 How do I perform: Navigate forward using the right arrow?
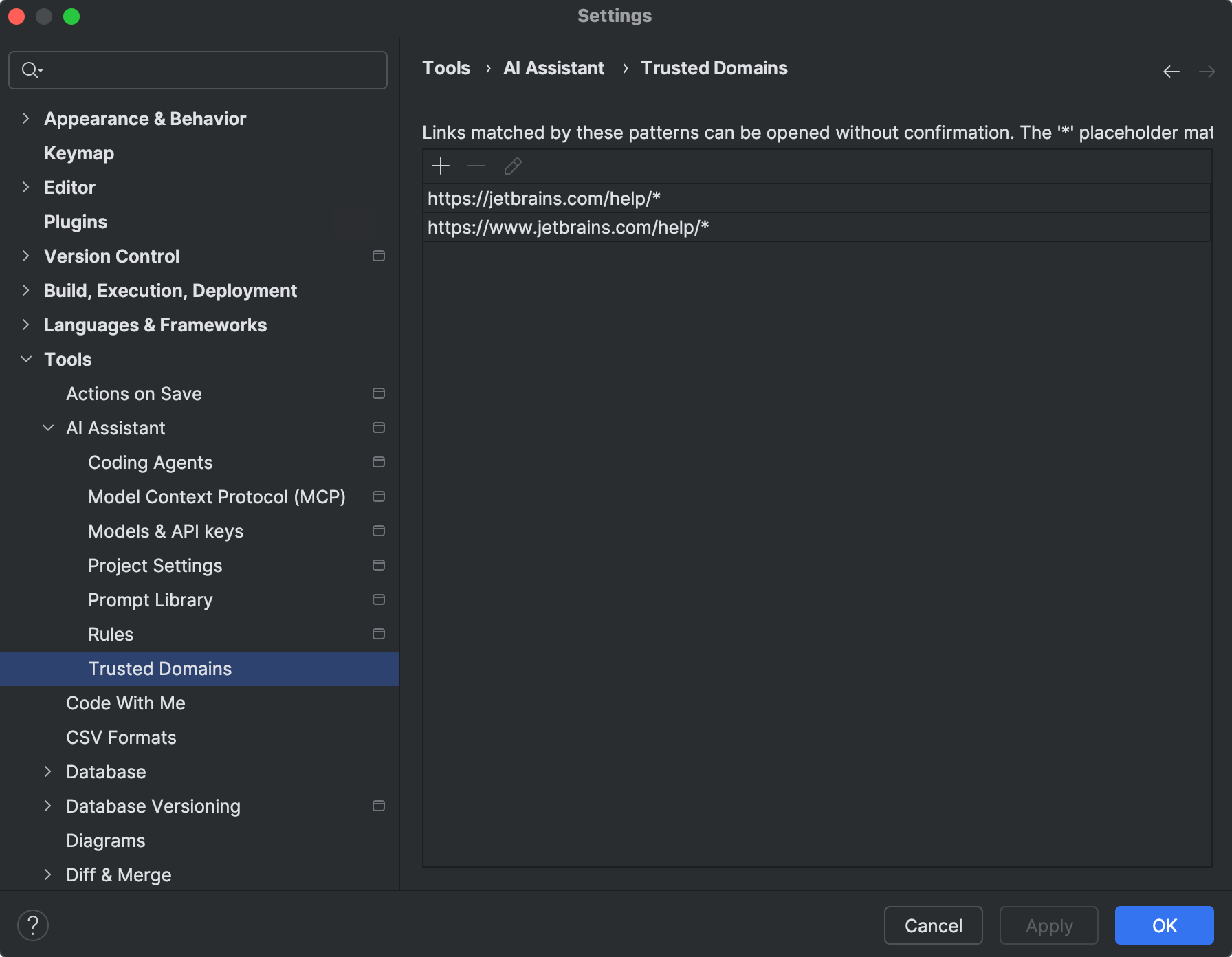point(1207,71)
